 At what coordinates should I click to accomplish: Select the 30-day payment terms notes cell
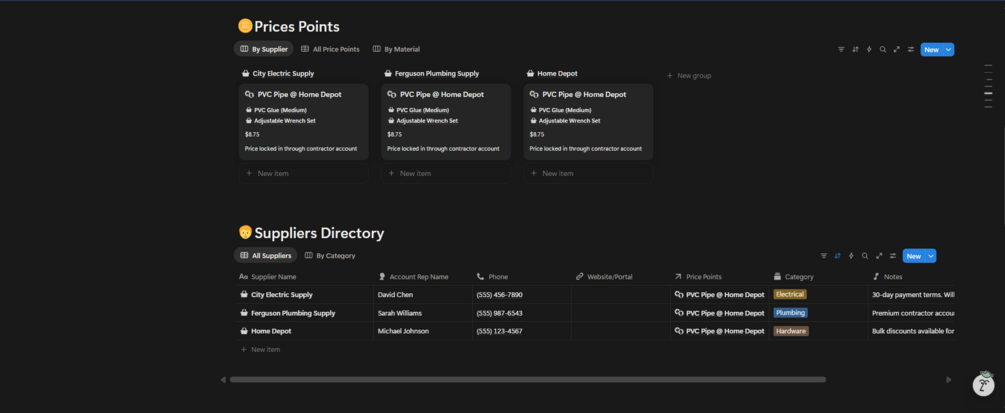coord(911,295)
